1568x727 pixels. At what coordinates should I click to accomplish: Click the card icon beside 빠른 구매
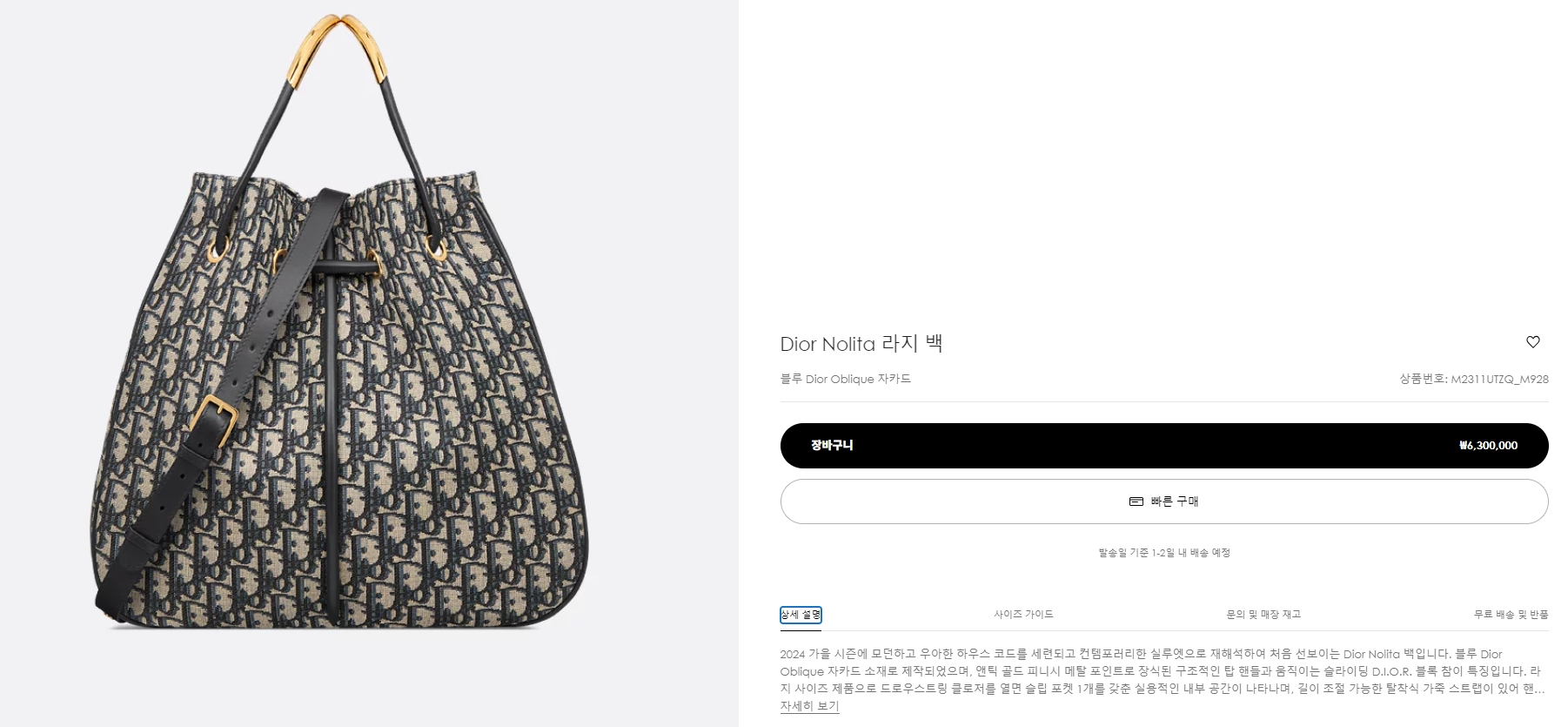click(x=1136, y=501)
